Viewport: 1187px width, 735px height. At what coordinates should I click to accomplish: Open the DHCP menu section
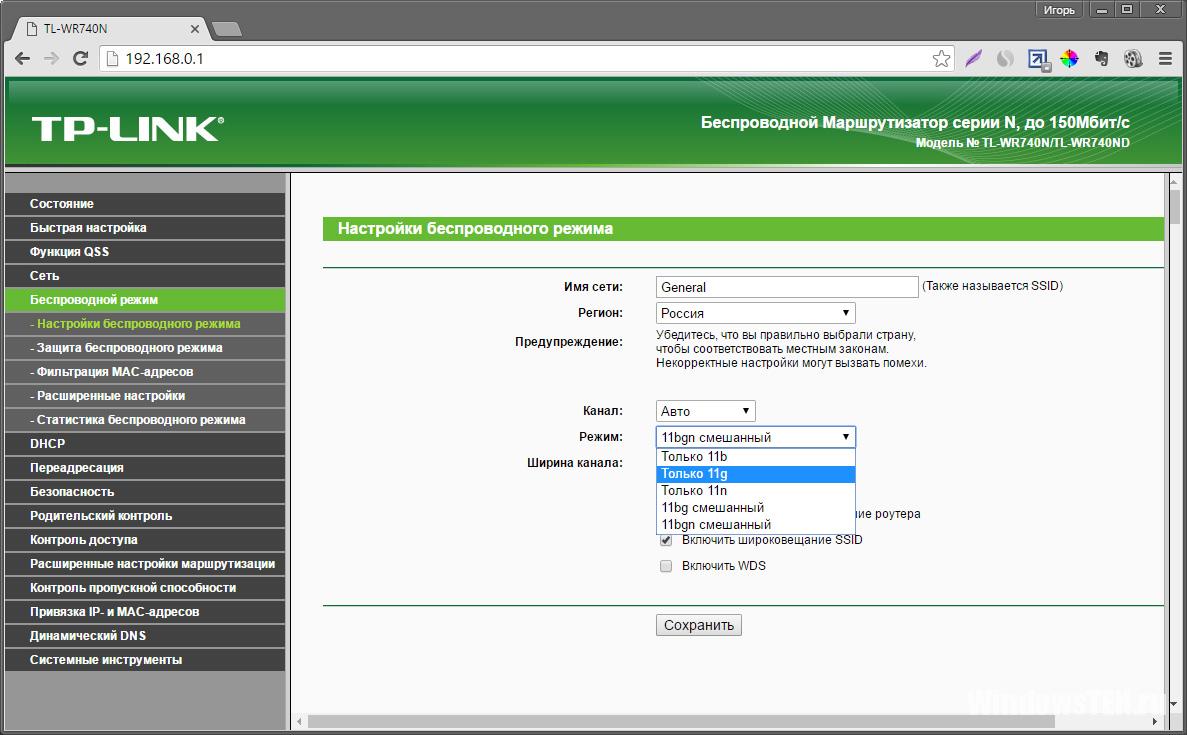pyautogui.click(x=145, y=444)
